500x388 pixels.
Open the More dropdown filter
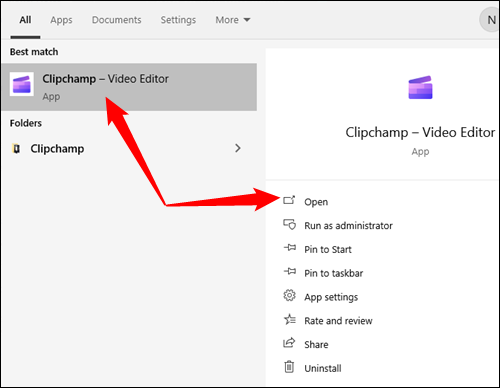click(233, 20)
